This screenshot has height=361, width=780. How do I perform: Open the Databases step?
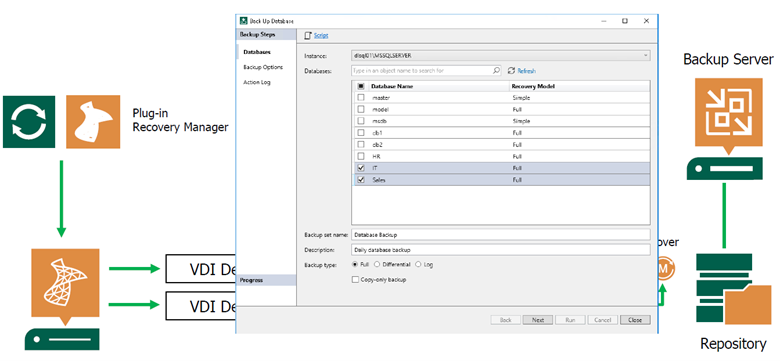[x=257, y=52]
